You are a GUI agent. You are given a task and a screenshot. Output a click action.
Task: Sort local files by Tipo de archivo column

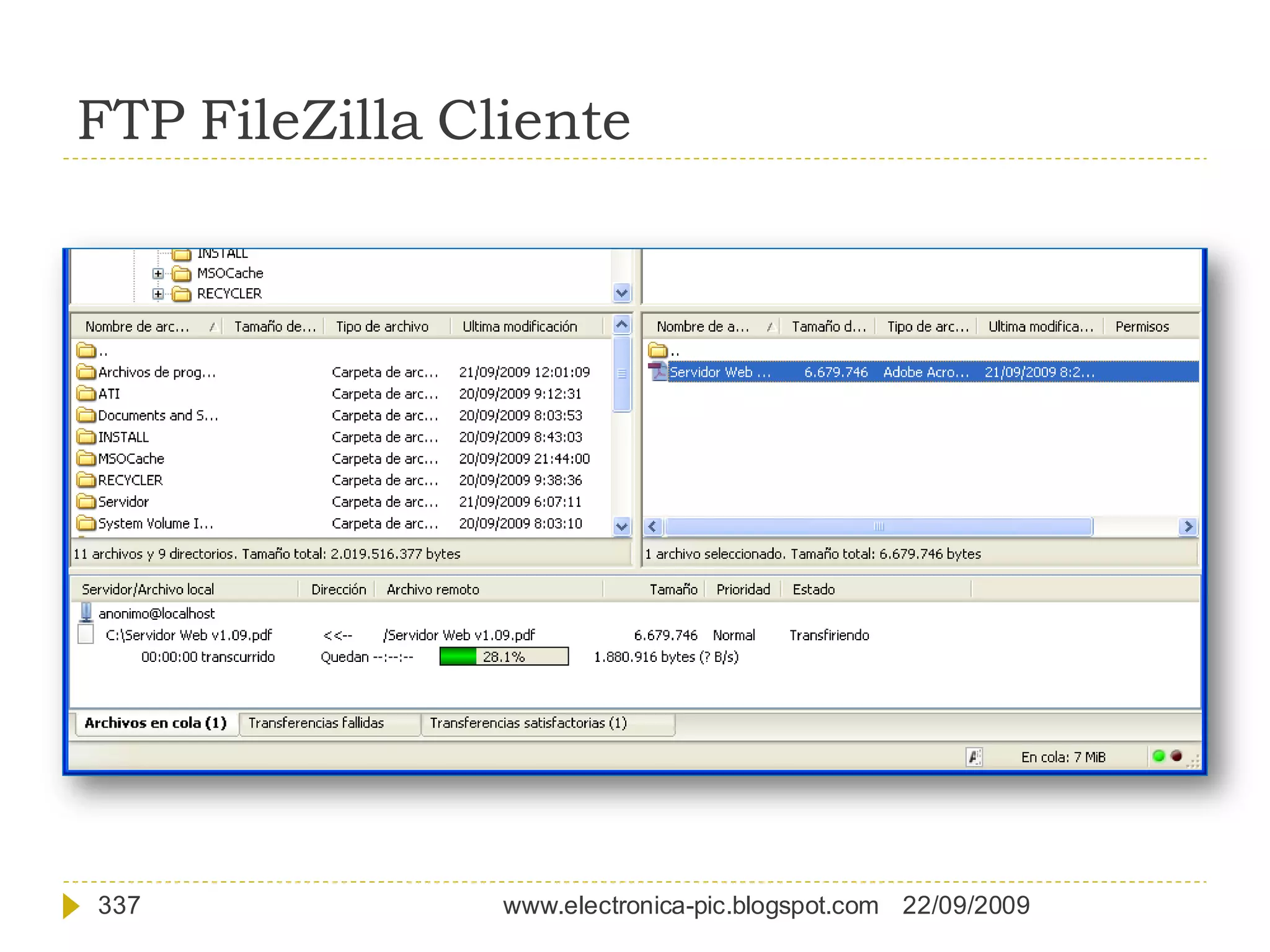(x=388, y=327)
